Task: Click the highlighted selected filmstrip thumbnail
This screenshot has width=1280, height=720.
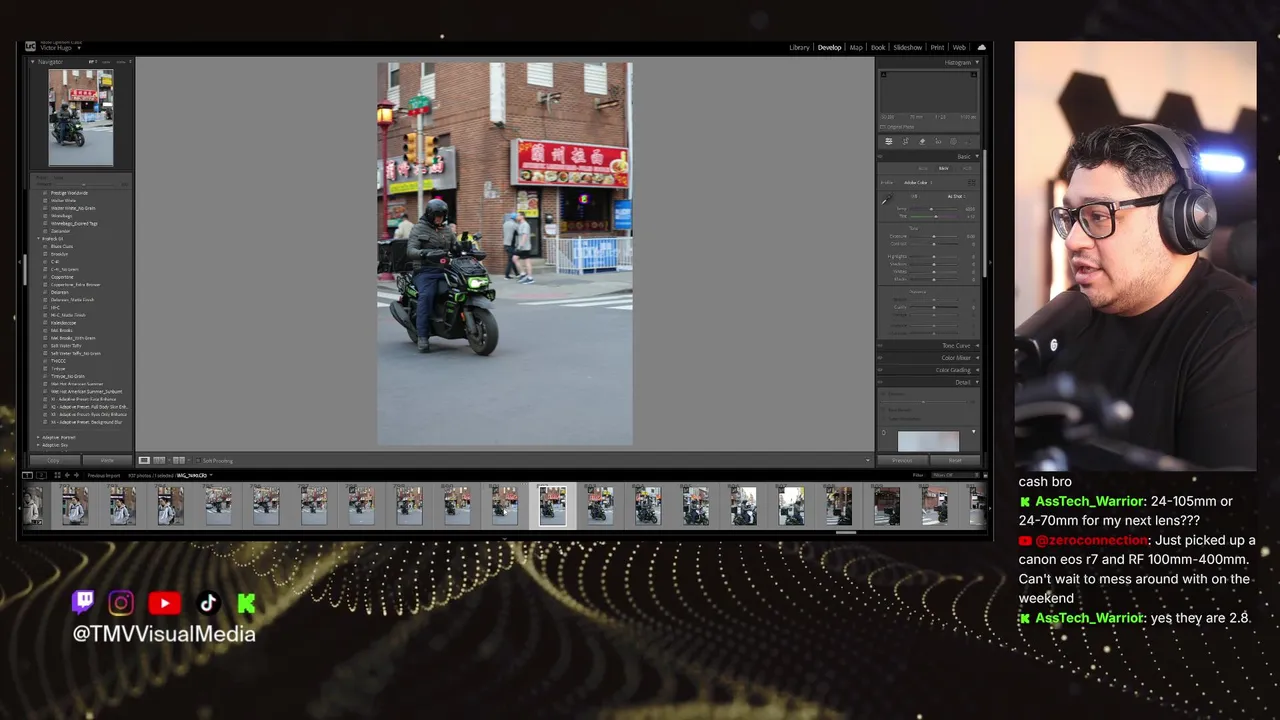Action: coord(552,506)
